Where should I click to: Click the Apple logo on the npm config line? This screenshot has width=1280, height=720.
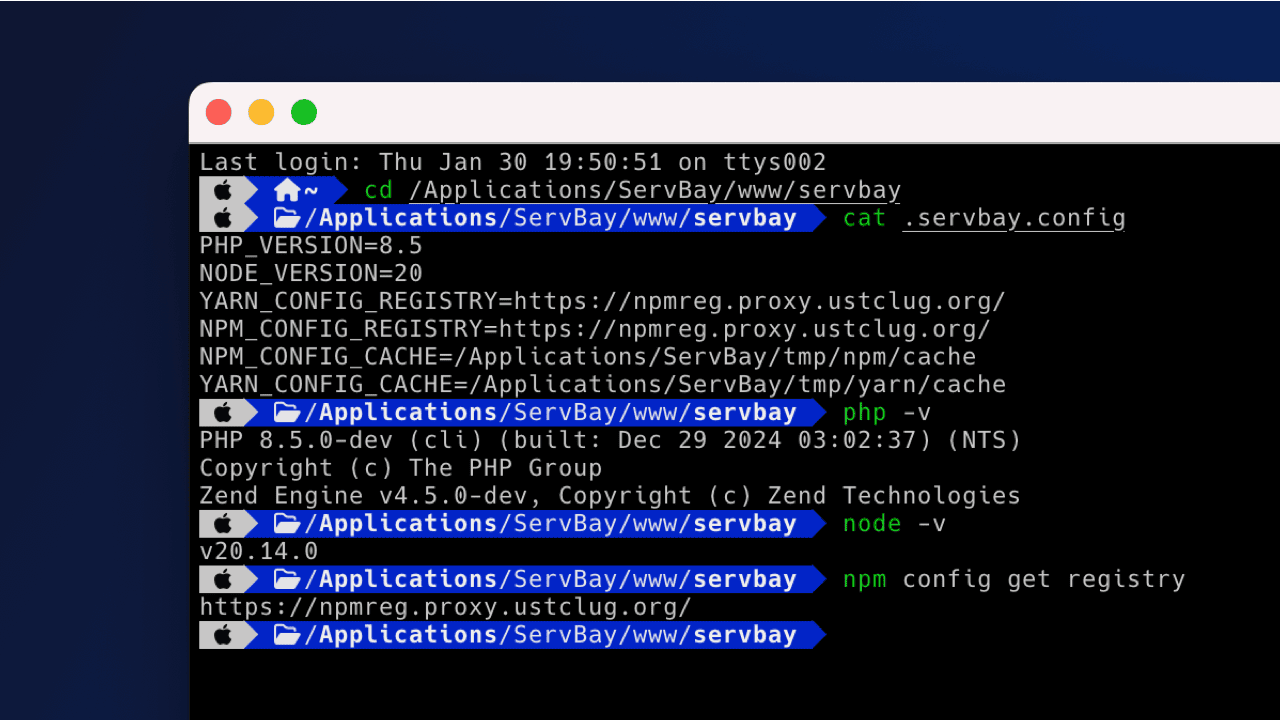[x=222, y=579]
